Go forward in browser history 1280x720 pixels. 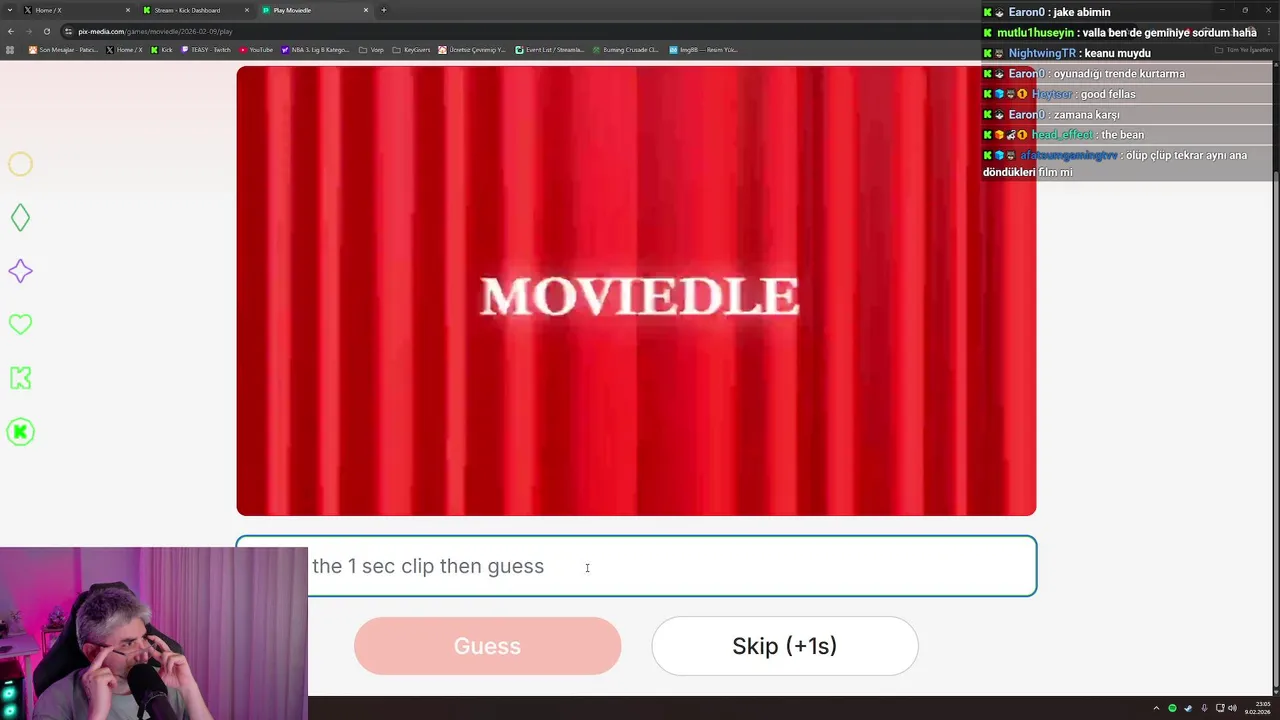(x=28, y=31)
